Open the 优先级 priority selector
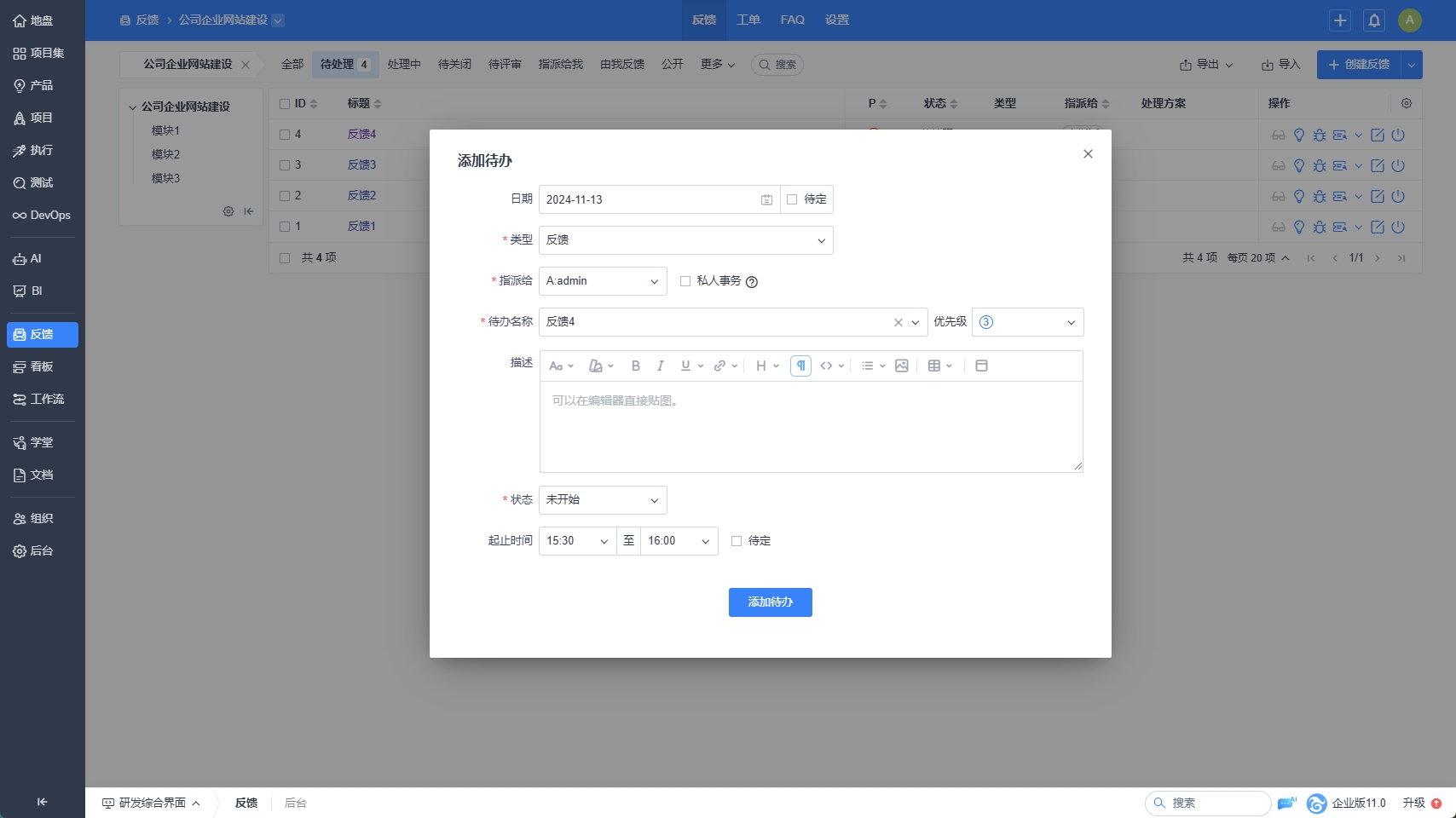 (x=1027, y=322)
